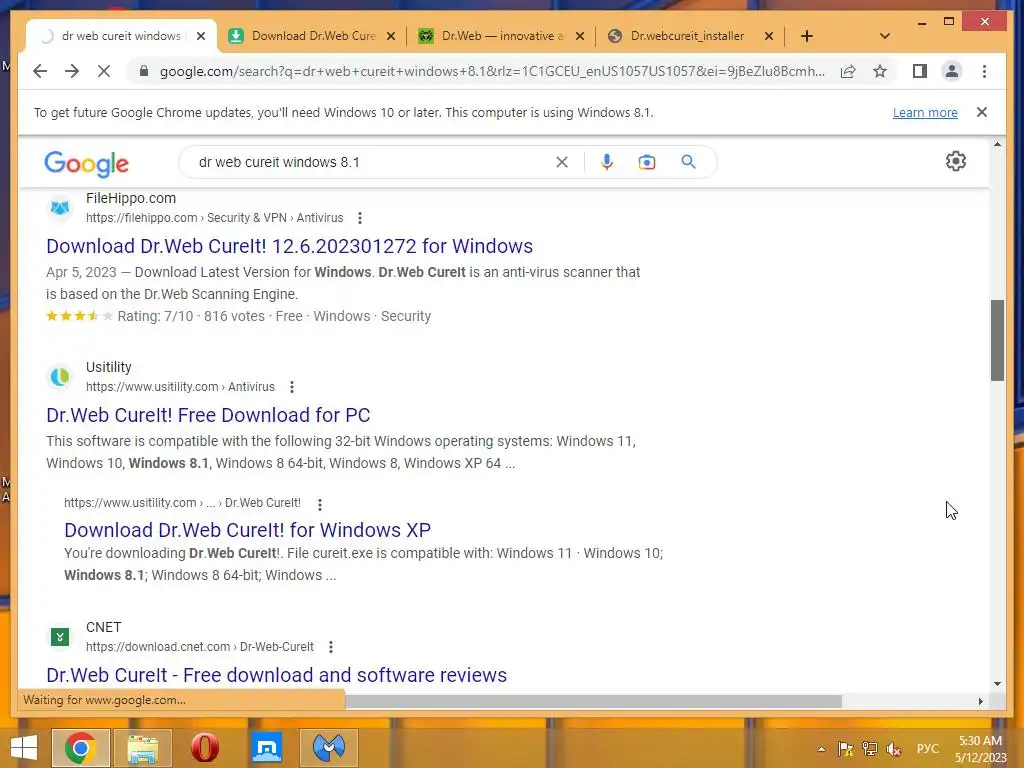
Task: Click the vertical scrollbar thumb
Action: point(997,340)
